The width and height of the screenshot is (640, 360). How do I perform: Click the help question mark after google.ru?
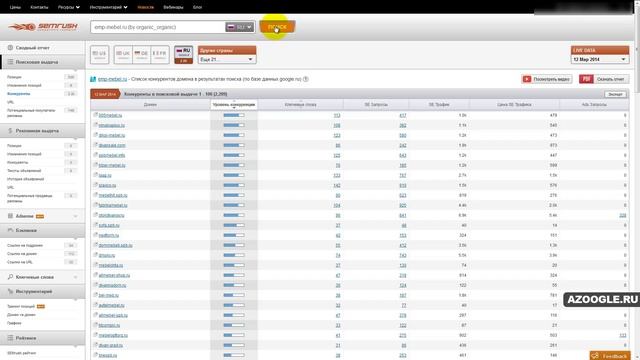click(x=306, y=79)
